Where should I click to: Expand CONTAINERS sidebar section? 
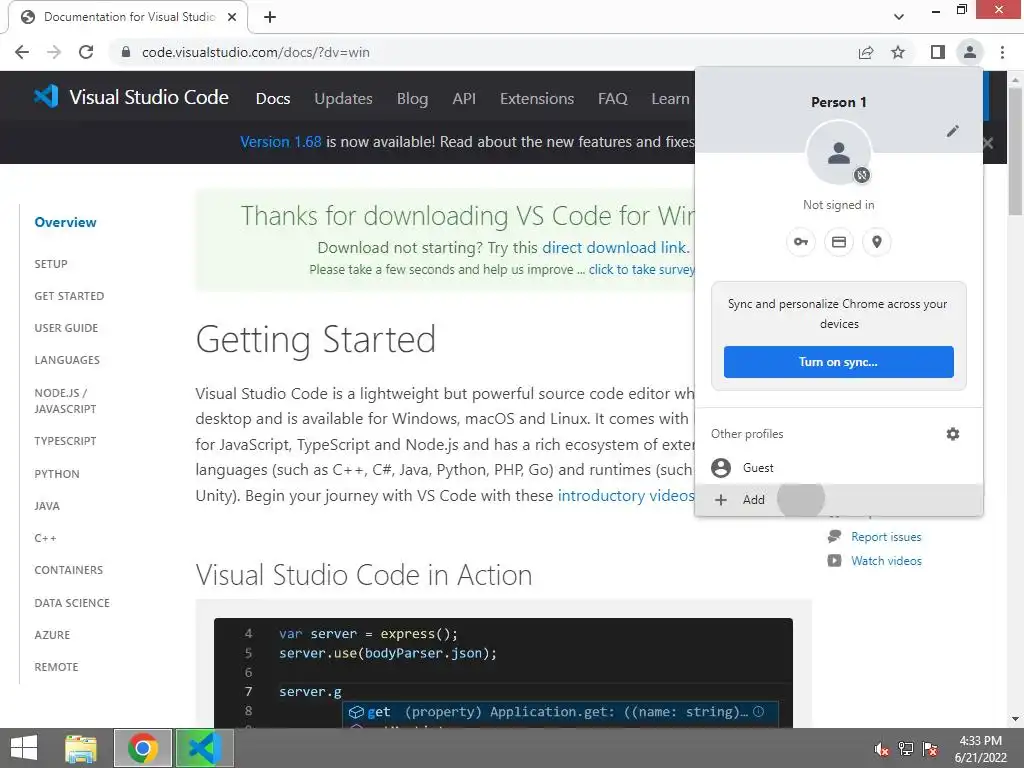(69, 570)
